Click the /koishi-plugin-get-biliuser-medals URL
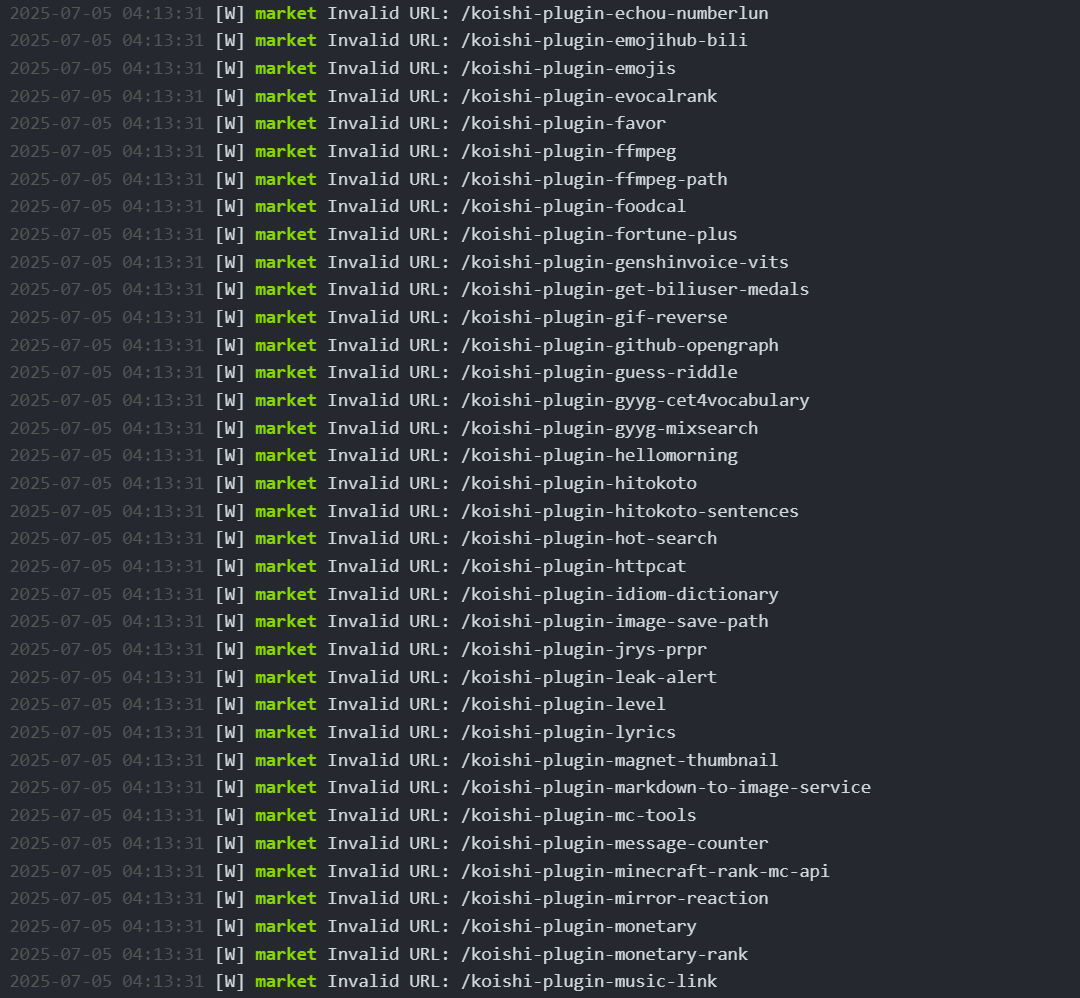1080x998 pixels. tap(635, 289)
